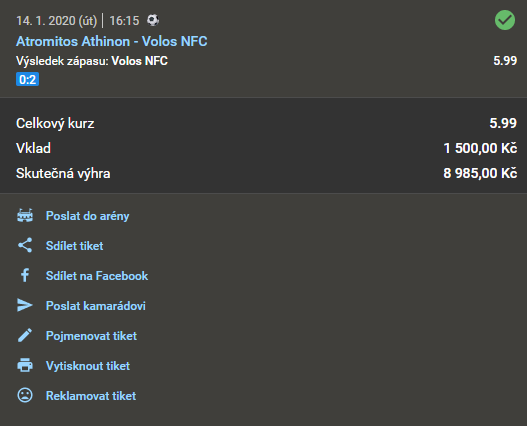Screen dimensions: 527x426
Task: Click the arena stadium icon
Action: pos(25,216)
